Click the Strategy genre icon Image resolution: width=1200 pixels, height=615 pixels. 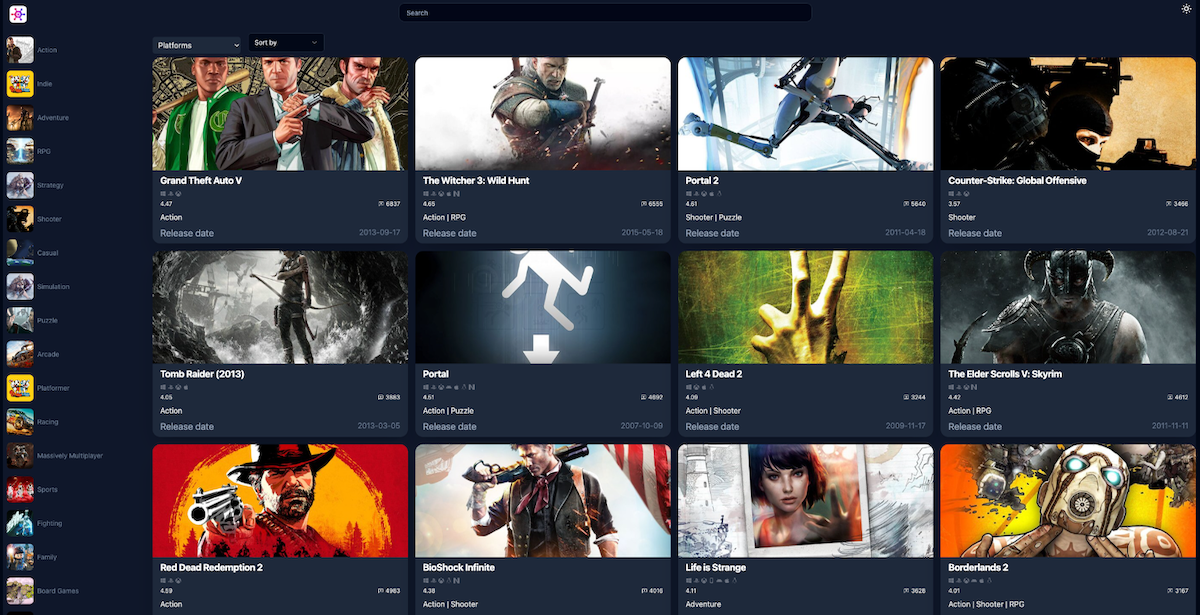(x=20, y=185)
